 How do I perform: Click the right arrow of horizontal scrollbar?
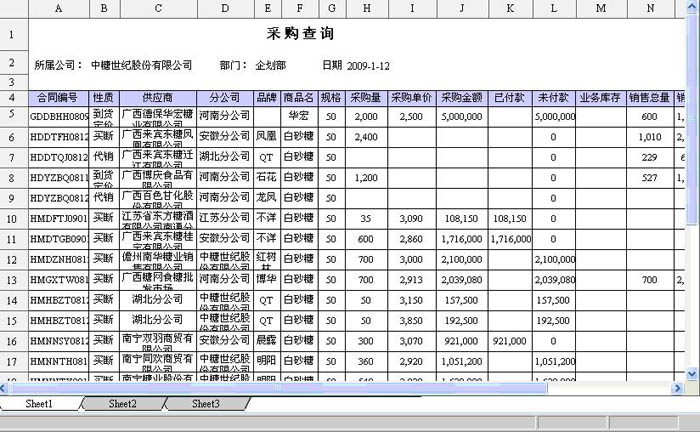[677, 388]
